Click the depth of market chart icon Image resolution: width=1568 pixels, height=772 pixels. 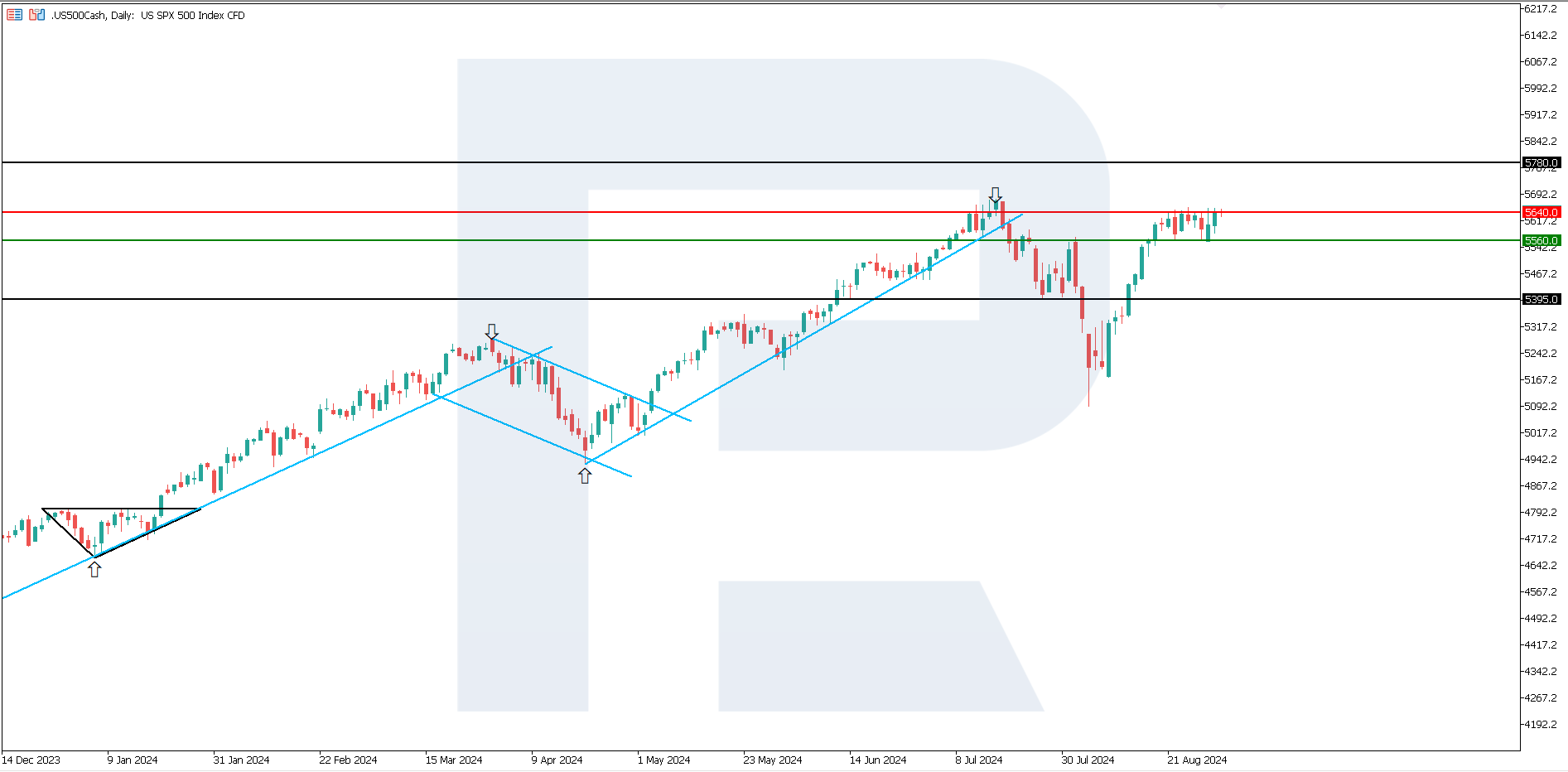[x=36, y=15]
